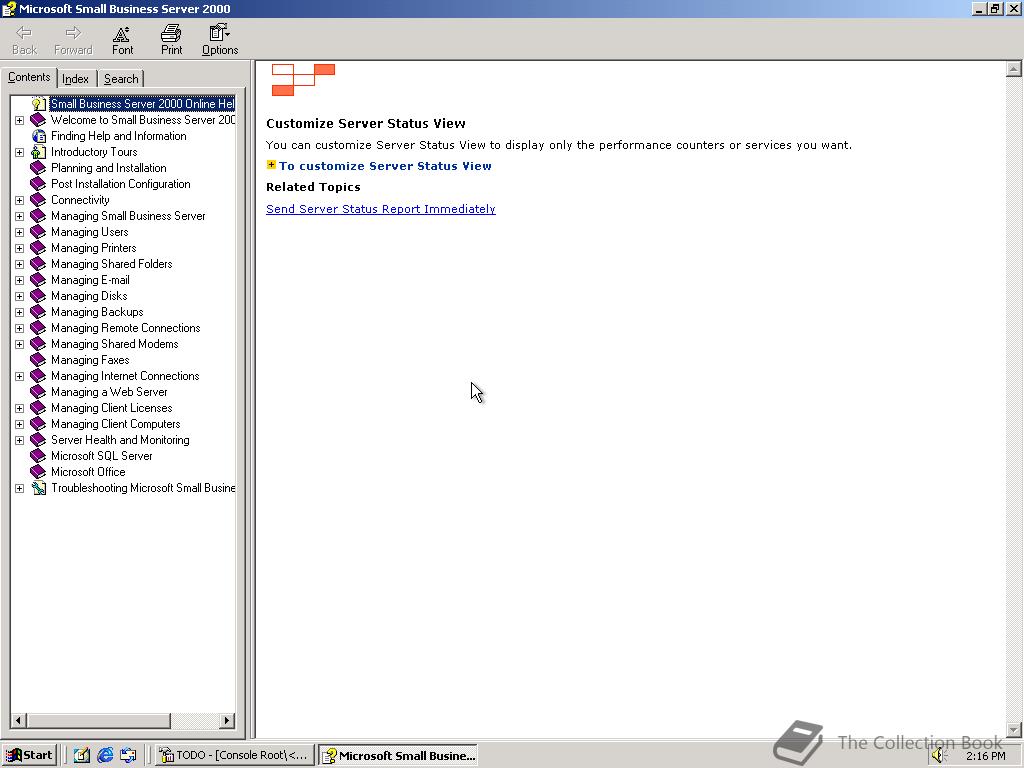This screenshot has height=768, width=1024.
Task: Launch Internet Explorer from quick launch
Action: pyautogui.click(x=105, y=756)
